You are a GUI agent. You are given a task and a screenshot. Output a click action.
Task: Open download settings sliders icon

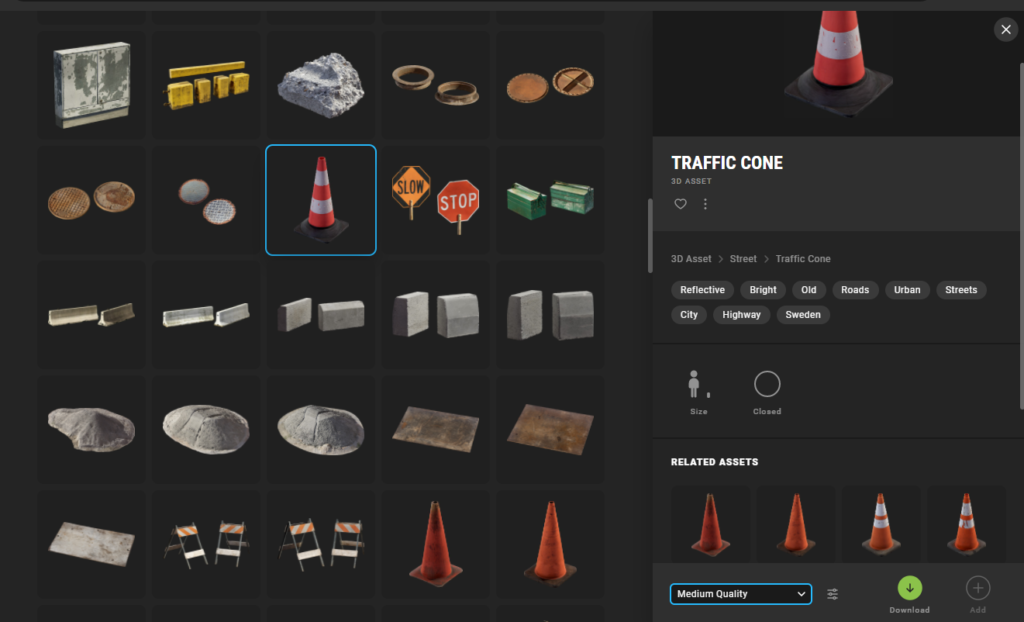point(833,594)
